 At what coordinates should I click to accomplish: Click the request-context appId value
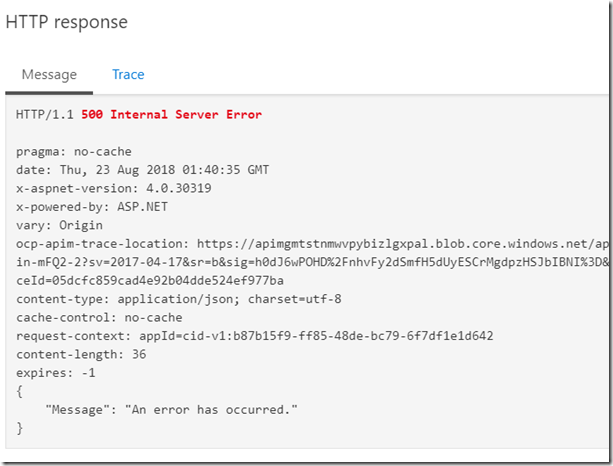point(316,336)
